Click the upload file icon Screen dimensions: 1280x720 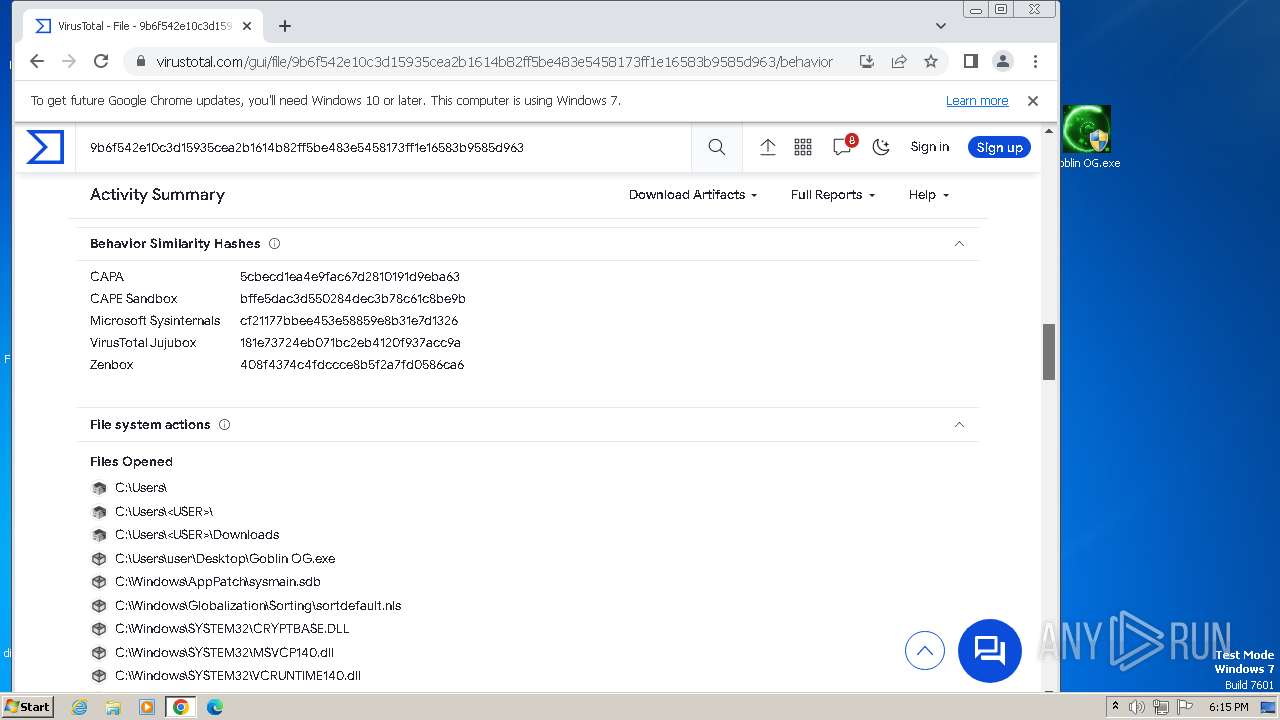tap(768, 147)
